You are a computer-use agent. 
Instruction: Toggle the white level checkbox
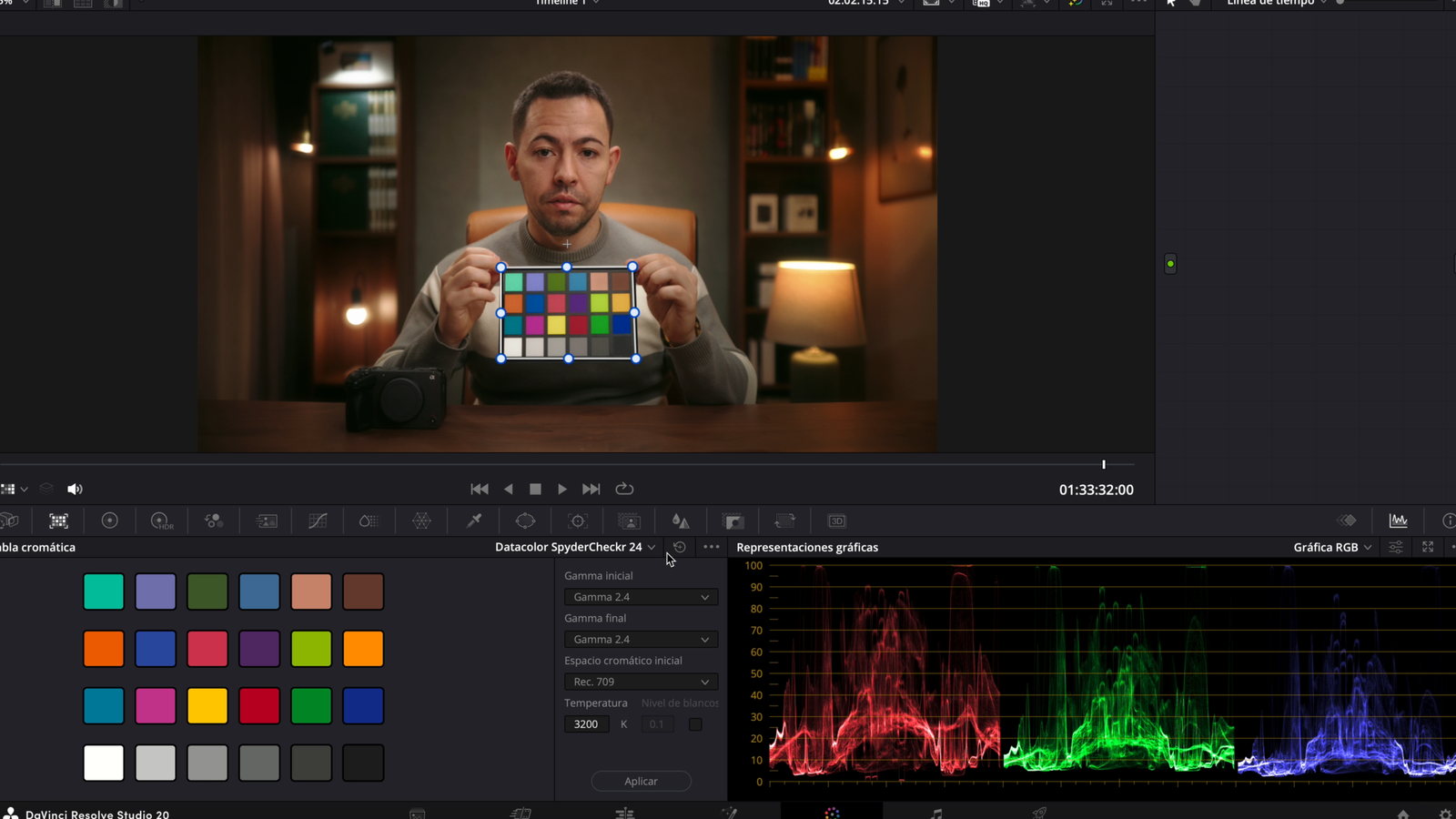(695, 724)
